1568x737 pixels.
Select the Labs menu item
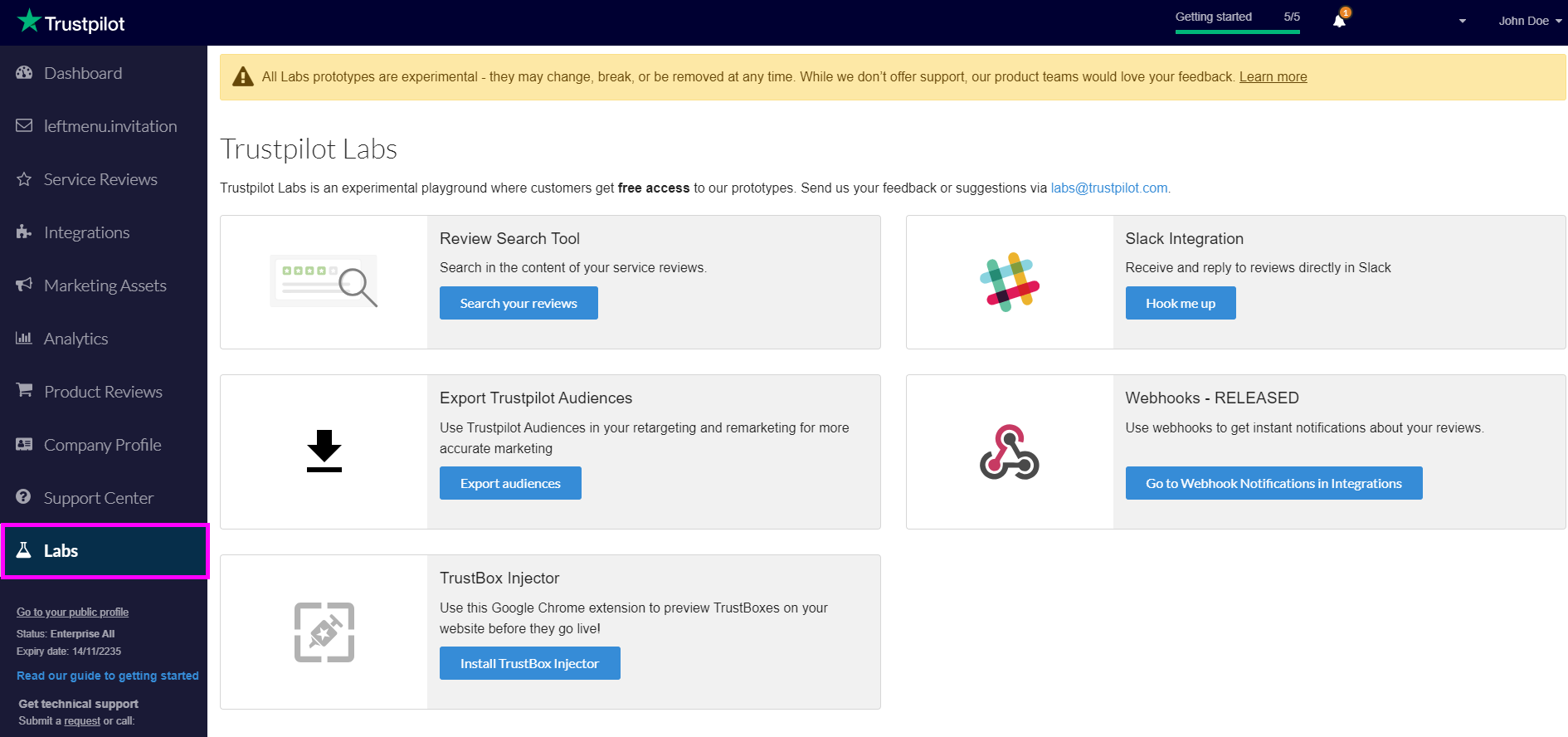[x=104, y=551]
